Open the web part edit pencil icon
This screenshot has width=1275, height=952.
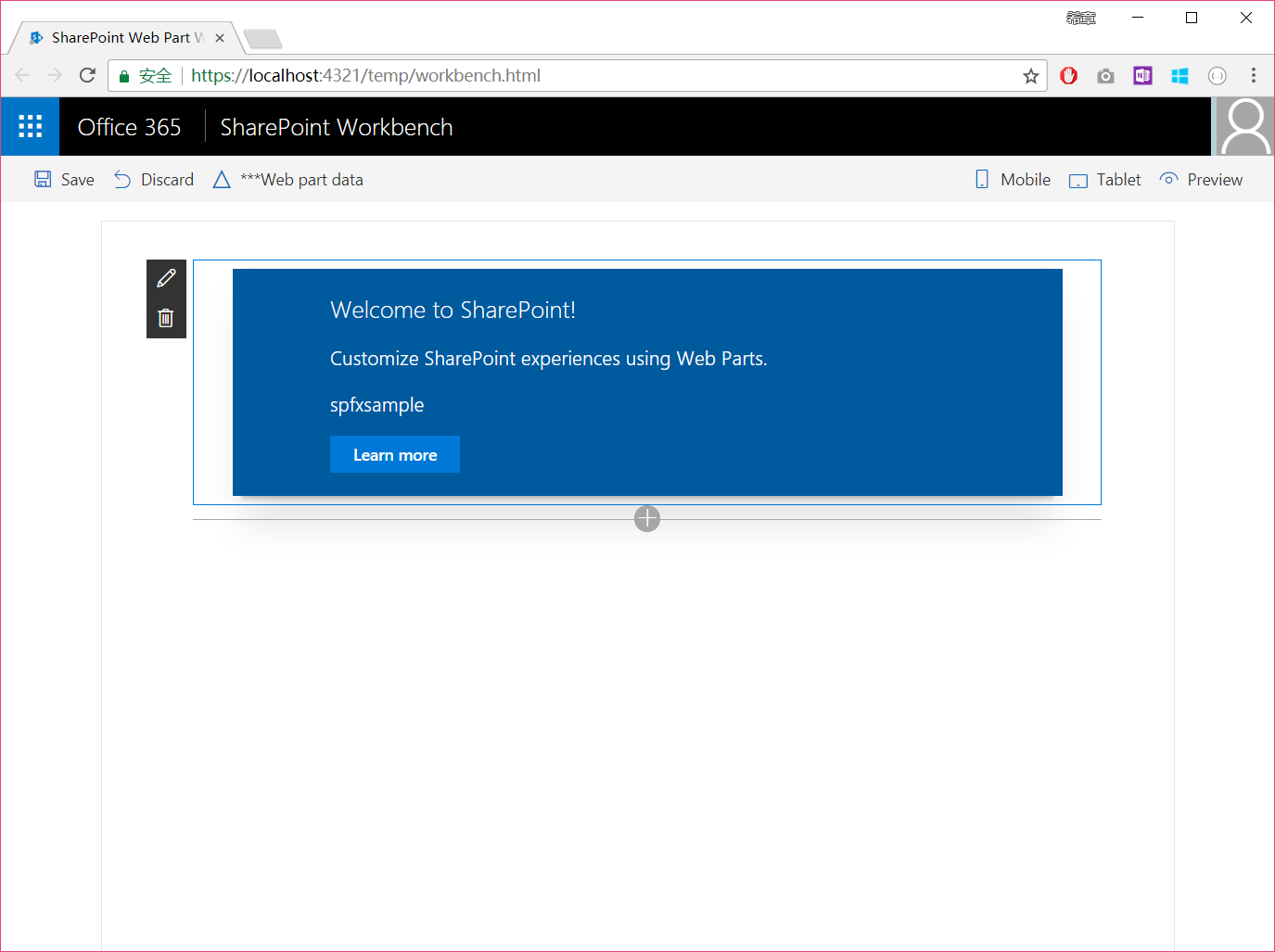coord(166,277)
